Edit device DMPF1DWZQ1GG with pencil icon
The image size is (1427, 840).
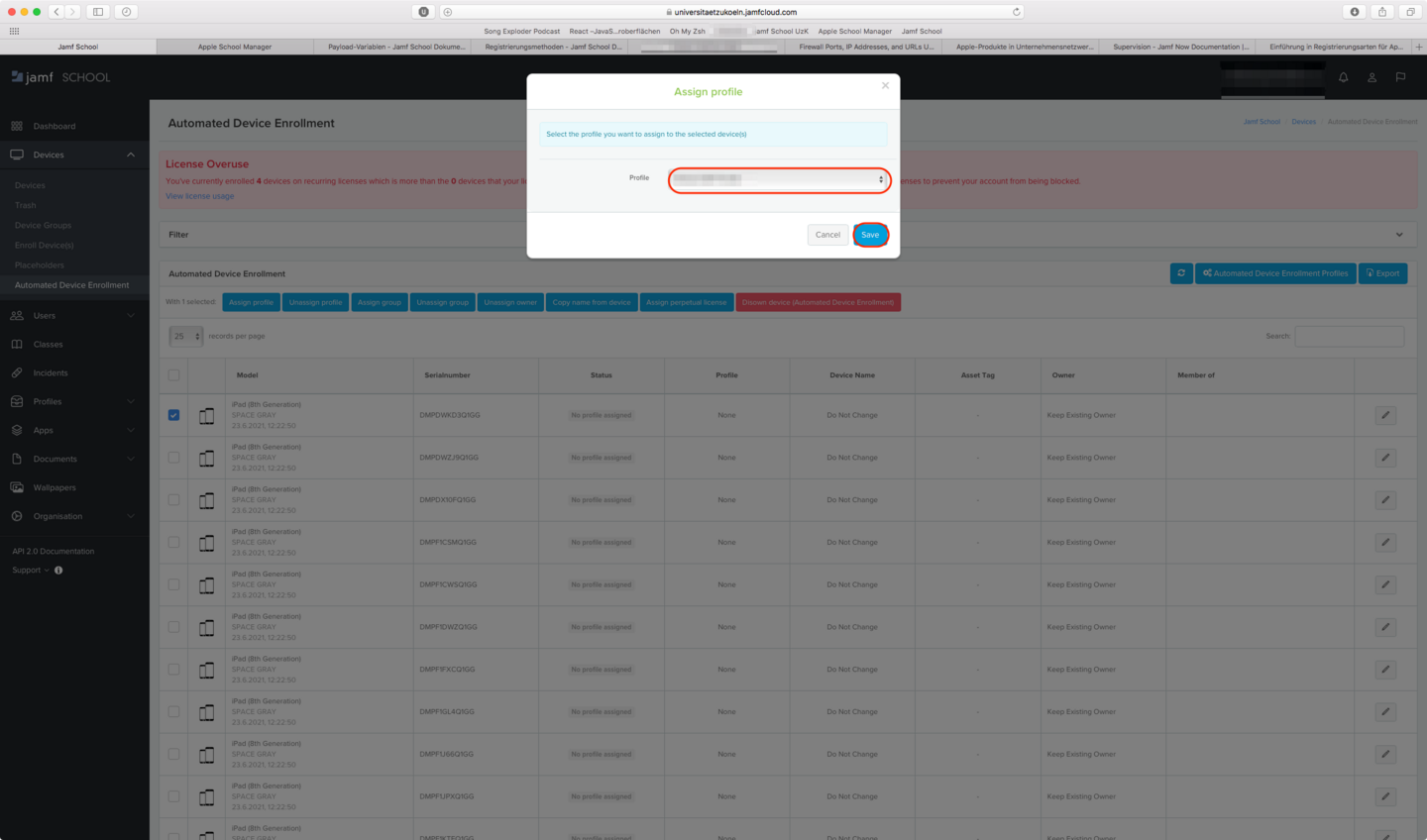tap(1385, 627)
